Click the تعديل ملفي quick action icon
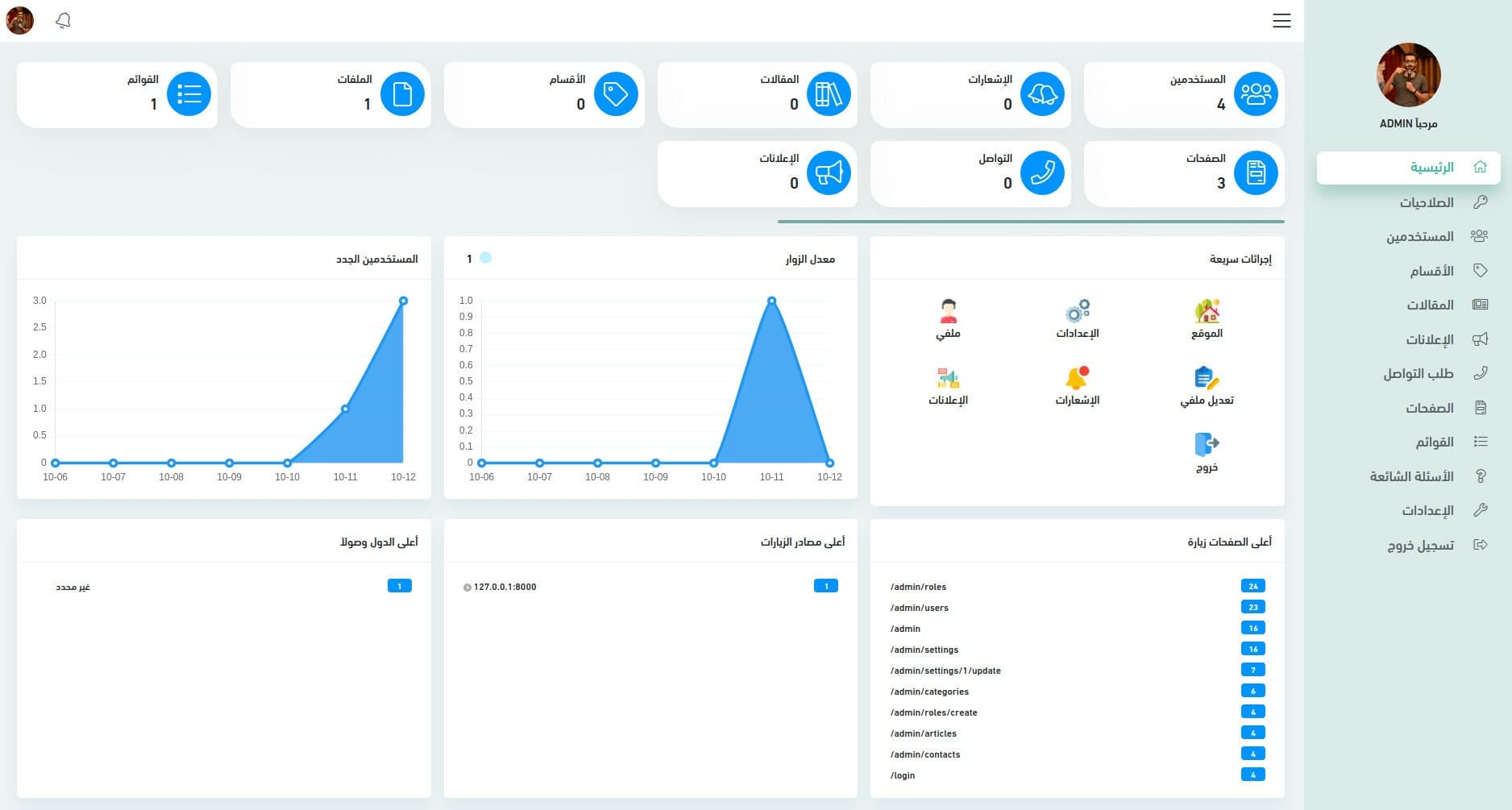The width and height of the screenshot is (1512, 810). 1207,378
